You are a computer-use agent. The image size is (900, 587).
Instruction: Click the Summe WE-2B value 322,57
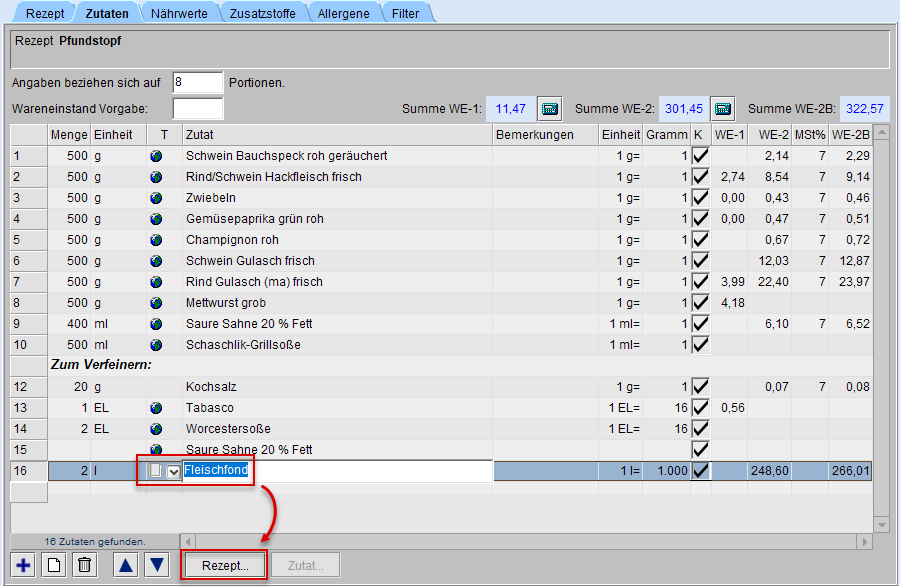864,108
